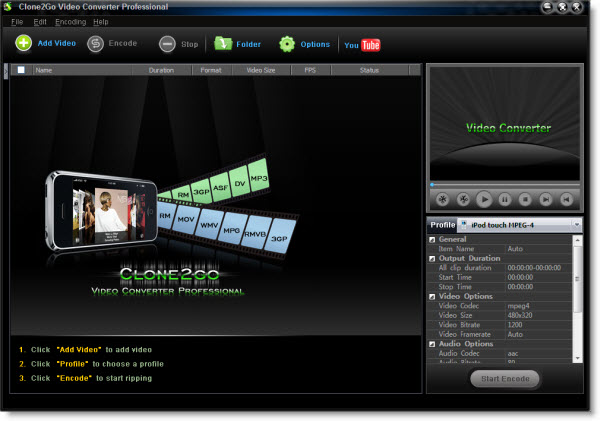Select the iPod touch MPEG-4 profile box
The width and height of the screenshot is (600, 421).
(x=520, y=225)
